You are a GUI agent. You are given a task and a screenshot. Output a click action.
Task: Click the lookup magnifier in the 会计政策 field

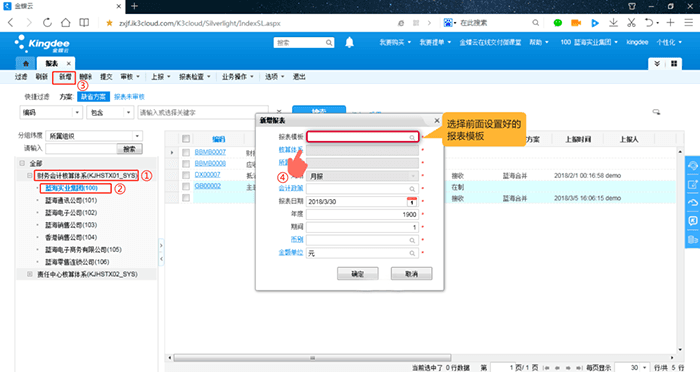pyautogui.click(x=412, y=189)
